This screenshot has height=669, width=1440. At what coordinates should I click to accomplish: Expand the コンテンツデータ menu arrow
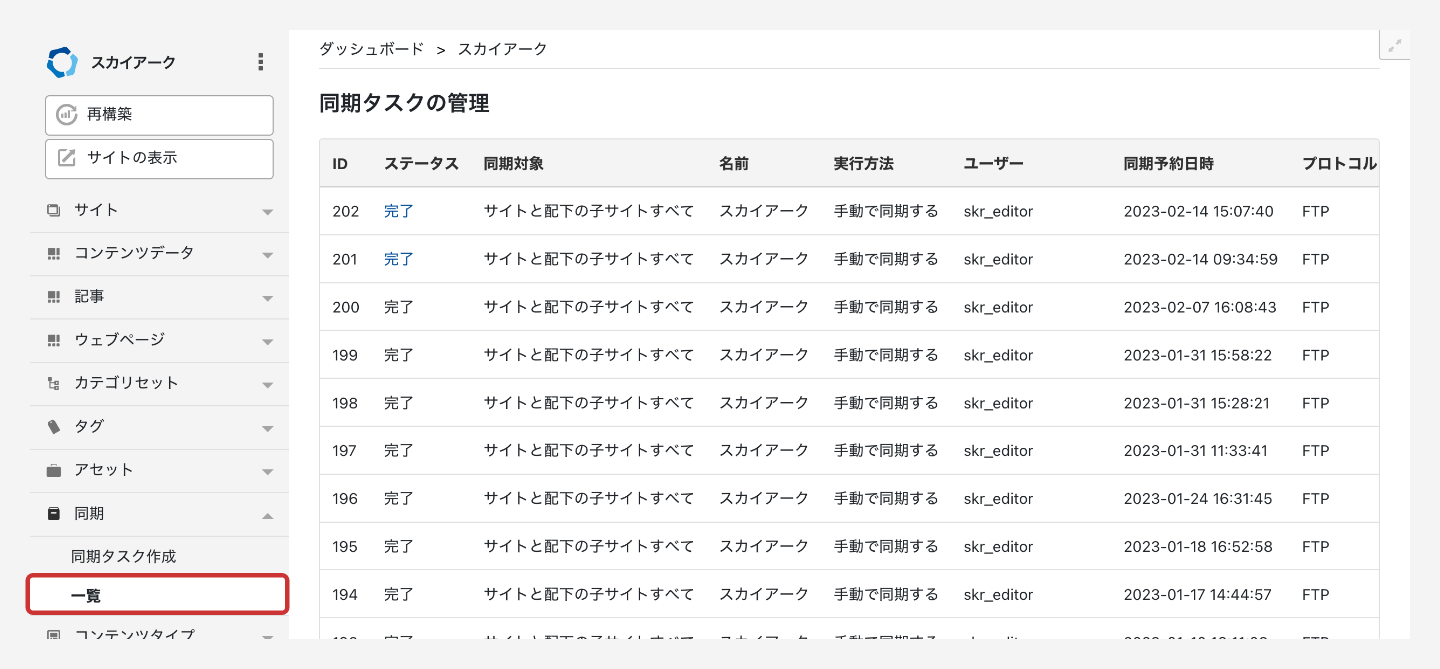click(267, 254)
